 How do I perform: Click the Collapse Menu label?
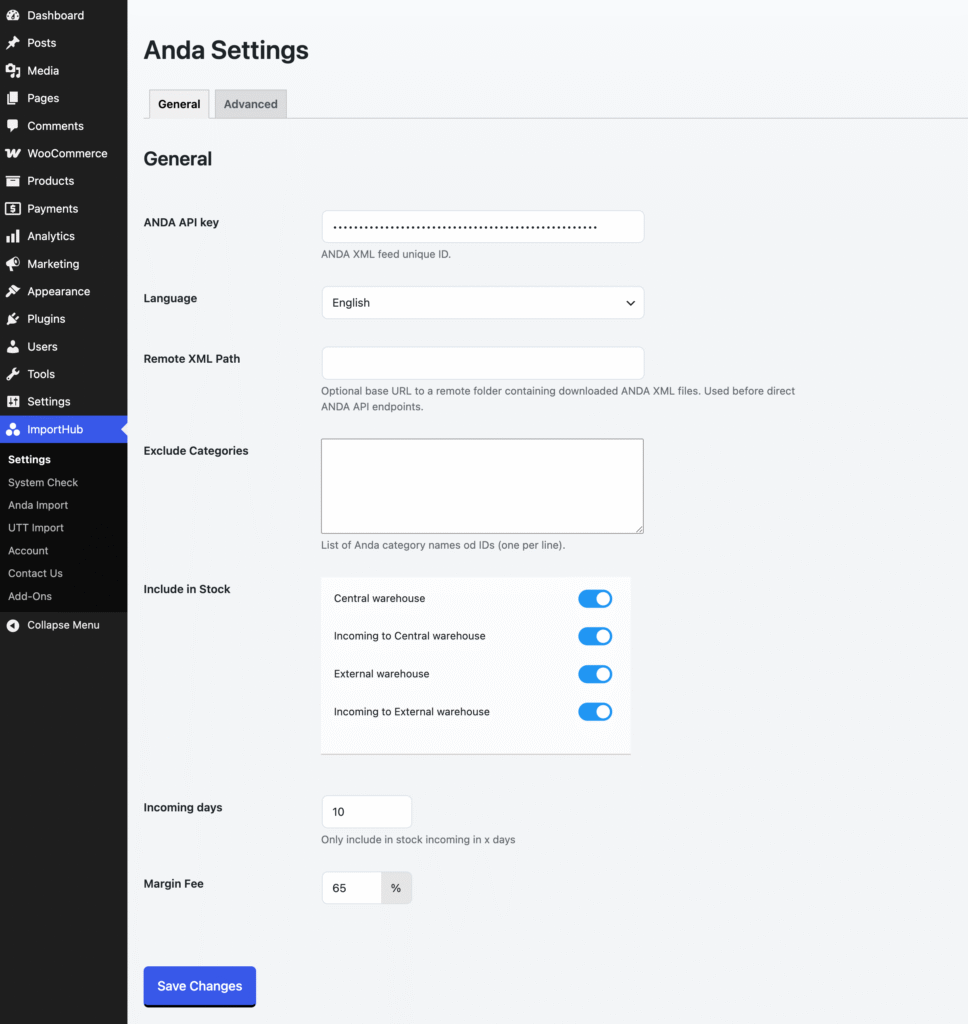pos(63,625)
